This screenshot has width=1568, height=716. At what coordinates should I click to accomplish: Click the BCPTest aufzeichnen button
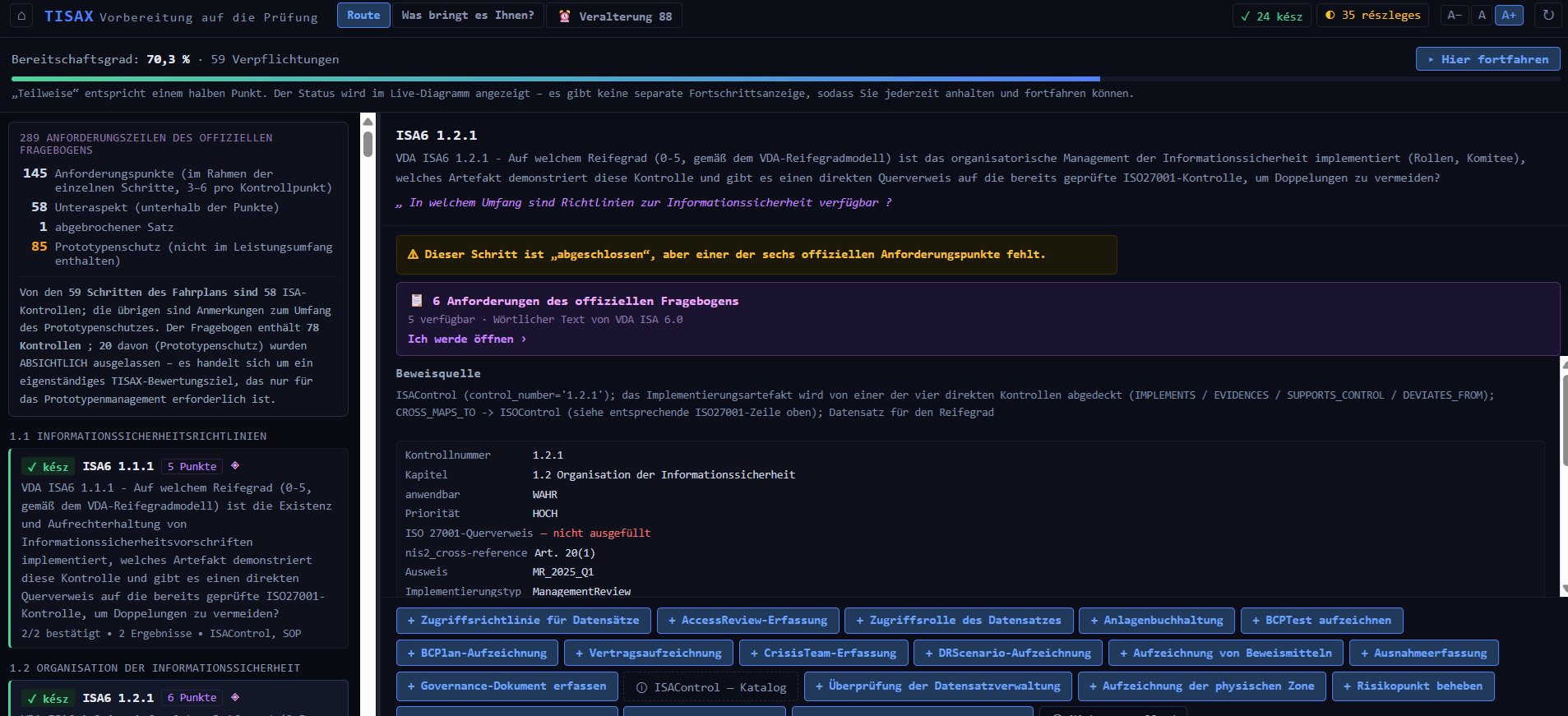coord(1322,621)
